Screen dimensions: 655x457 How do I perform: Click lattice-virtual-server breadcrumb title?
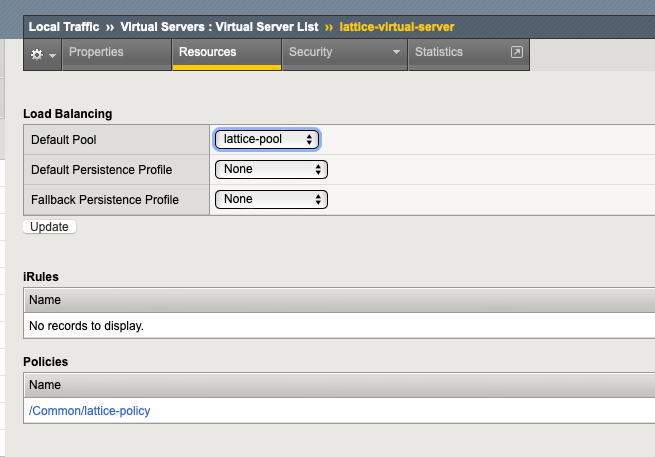[x=397, y=25]
